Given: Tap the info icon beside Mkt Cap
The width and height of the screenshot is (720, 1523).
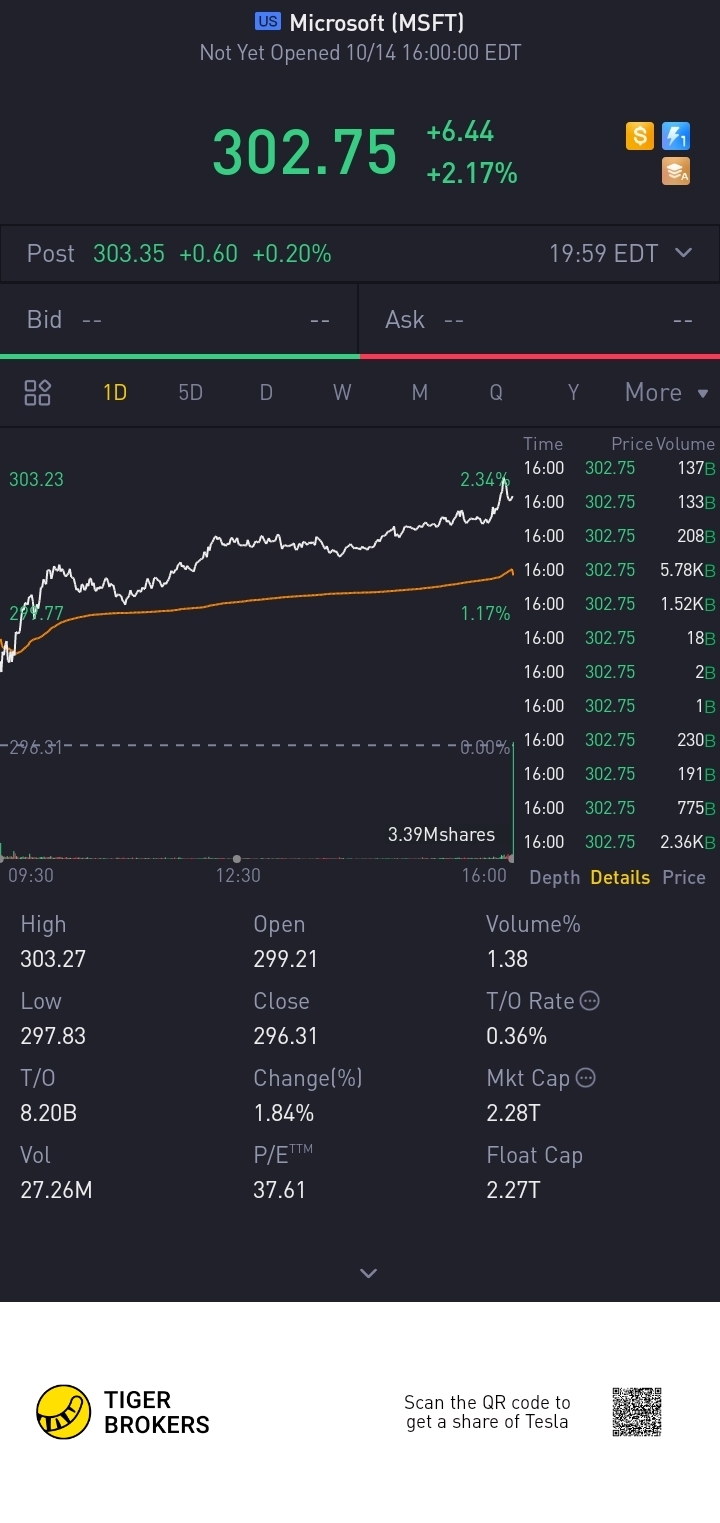Looking at the screenshot, I should click(586, 1077).
